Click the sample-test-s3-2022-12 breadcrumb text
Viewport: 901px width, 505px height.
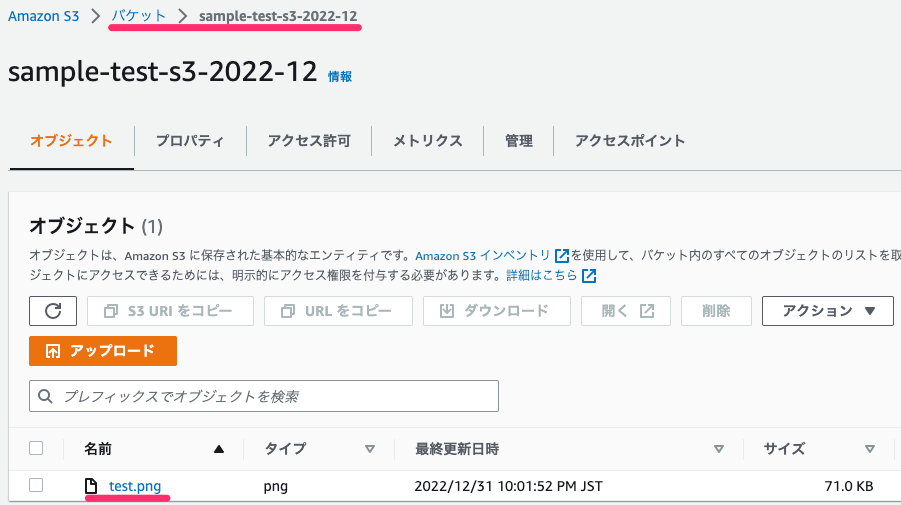[278, 16]
